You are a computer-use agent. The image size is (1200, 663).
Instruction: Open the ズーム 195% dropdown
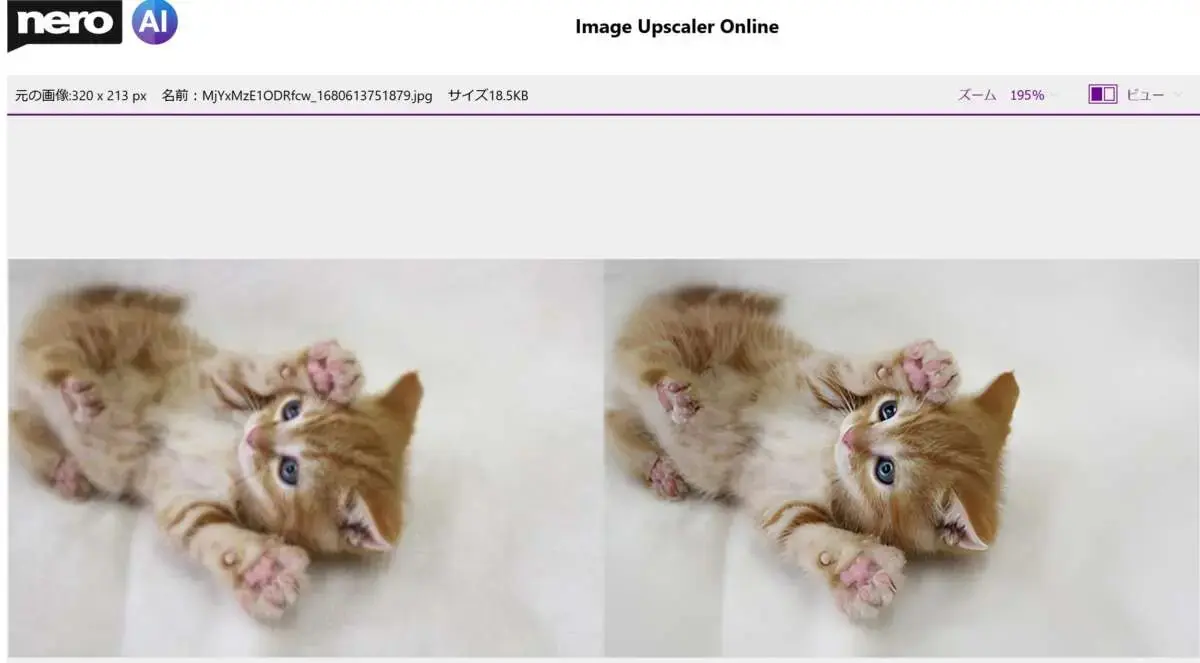click(1008, 95)
